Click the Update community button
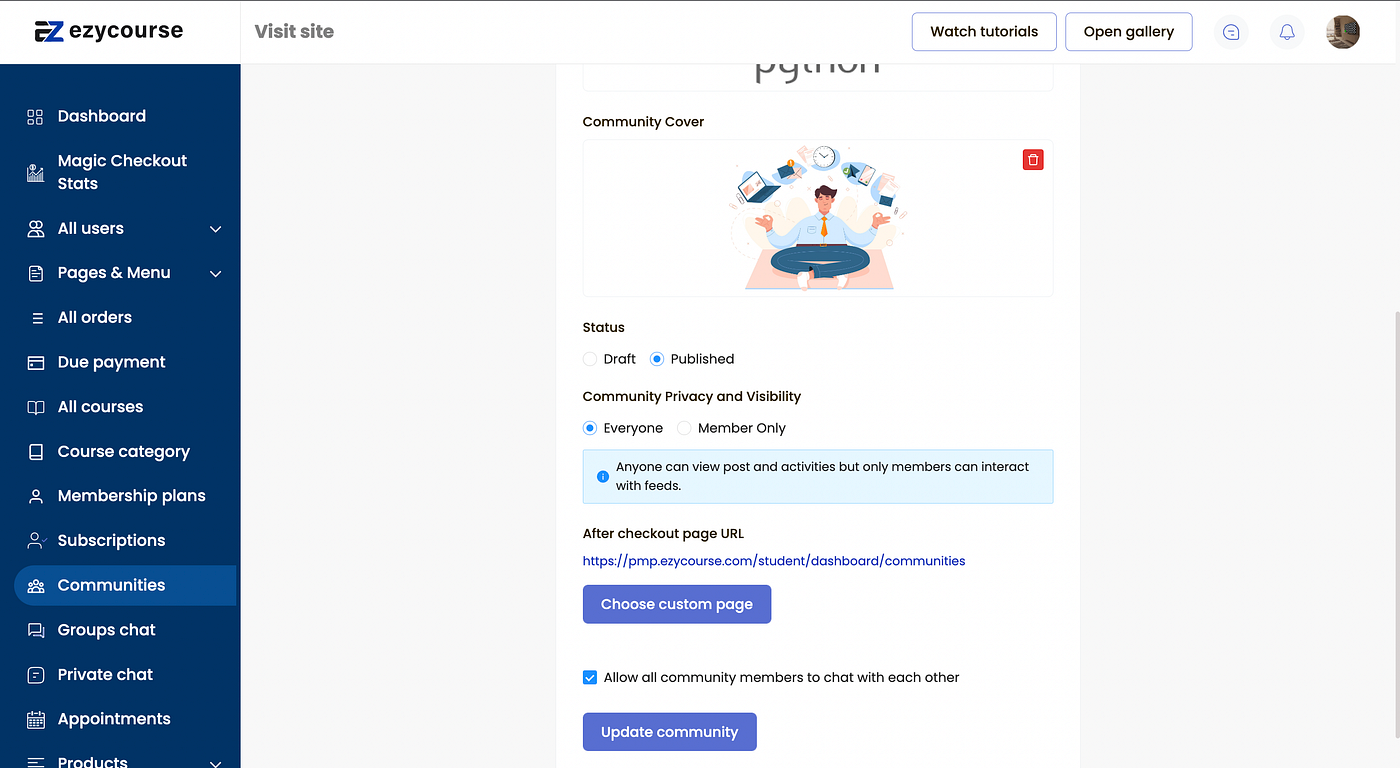The width and height of the screenshot is (1400, 768). coord(670,732)
